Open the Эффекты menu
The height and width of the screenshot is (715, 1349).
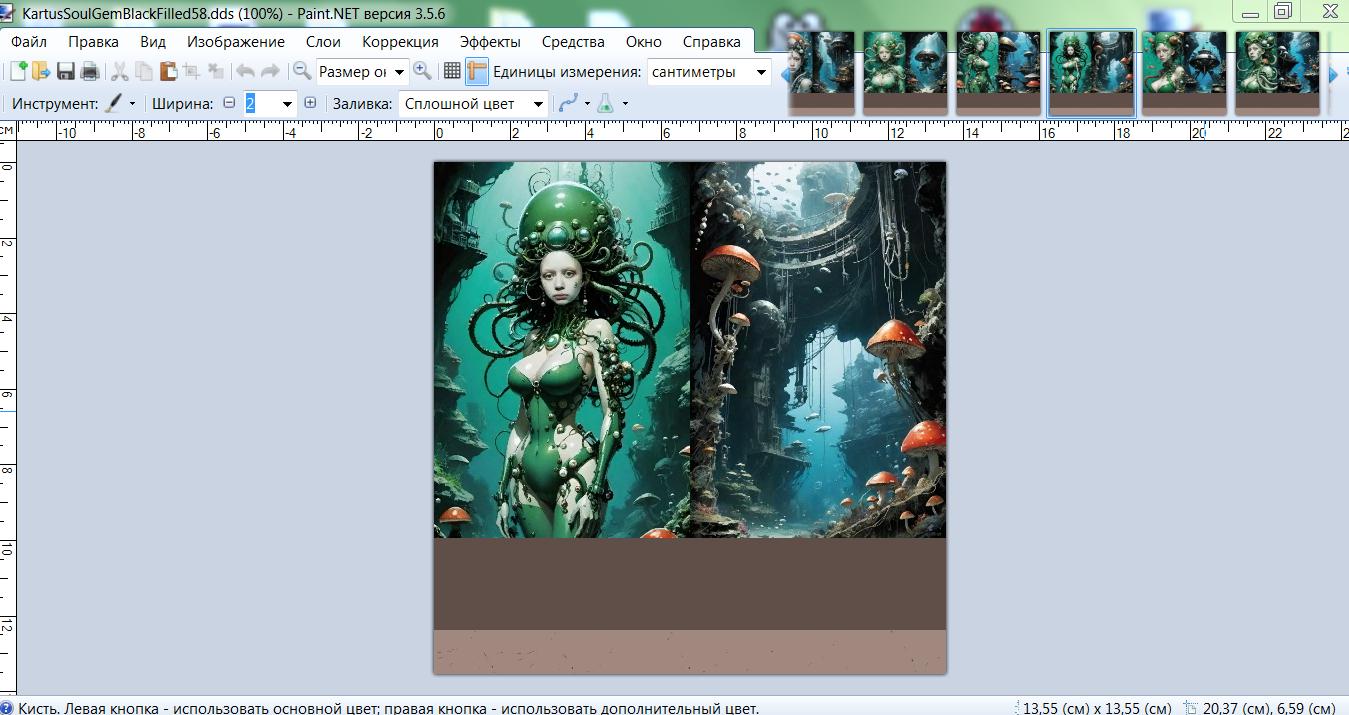point(490,41)
